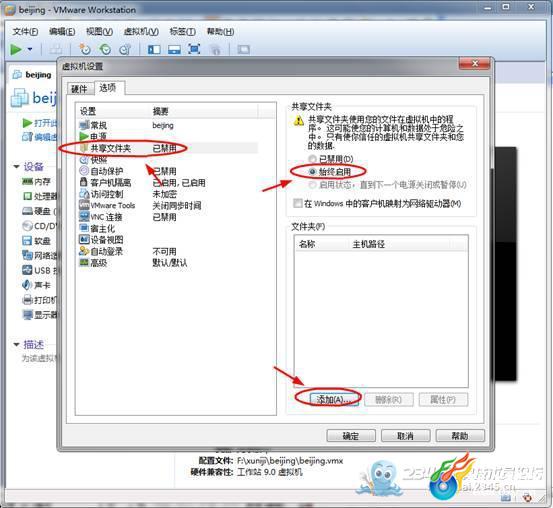Click the 处理器 device in main window
This screenshot has height=508, width=553.
(41, 196)
